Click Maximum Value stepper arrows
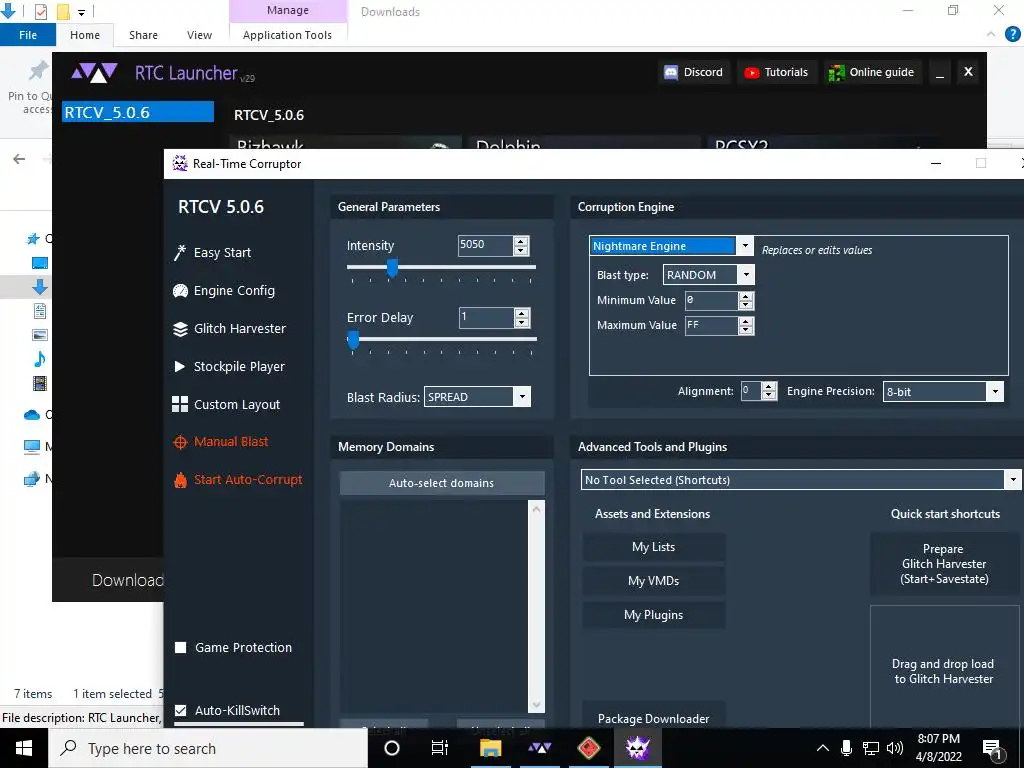This screenshot has height=768, width=1024. pyautogui.click(x=745, y=325)
